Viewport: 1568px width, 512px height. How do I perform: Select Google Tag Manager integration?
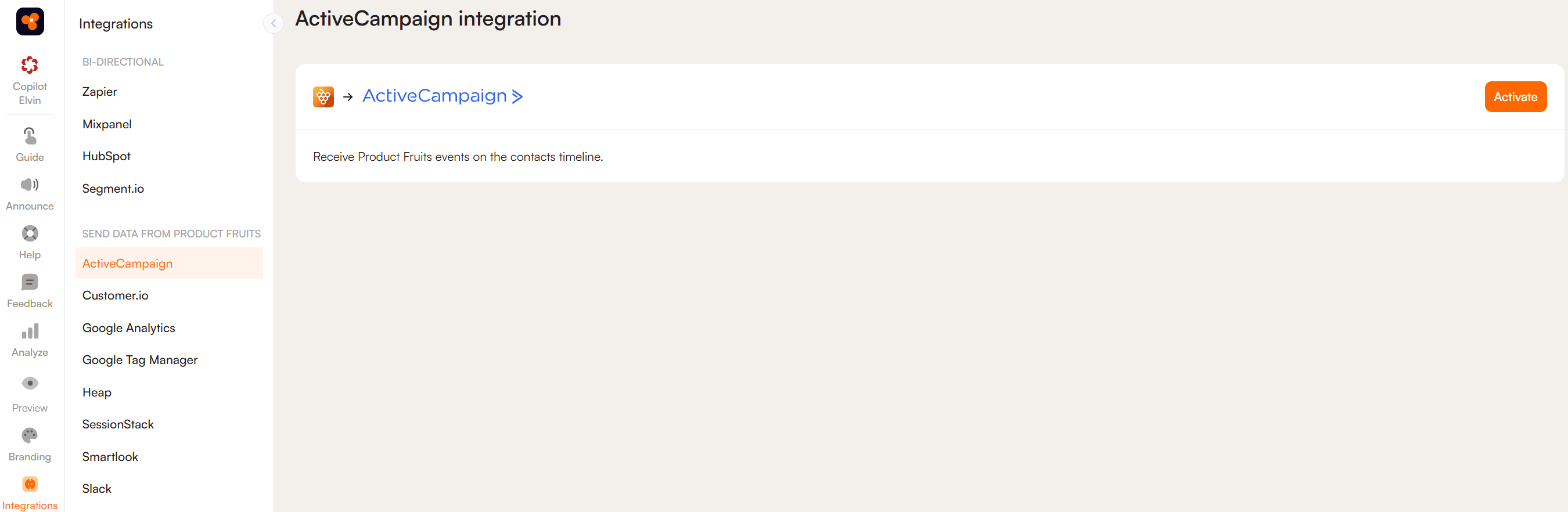(140, 360)
